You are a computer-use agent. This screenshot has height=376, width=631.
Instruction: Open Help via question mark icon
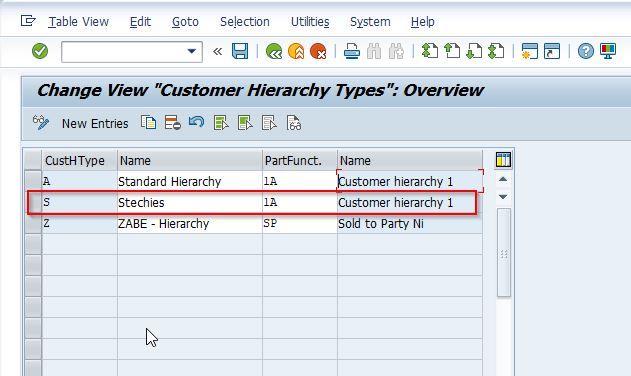click(x=586, y=51)
